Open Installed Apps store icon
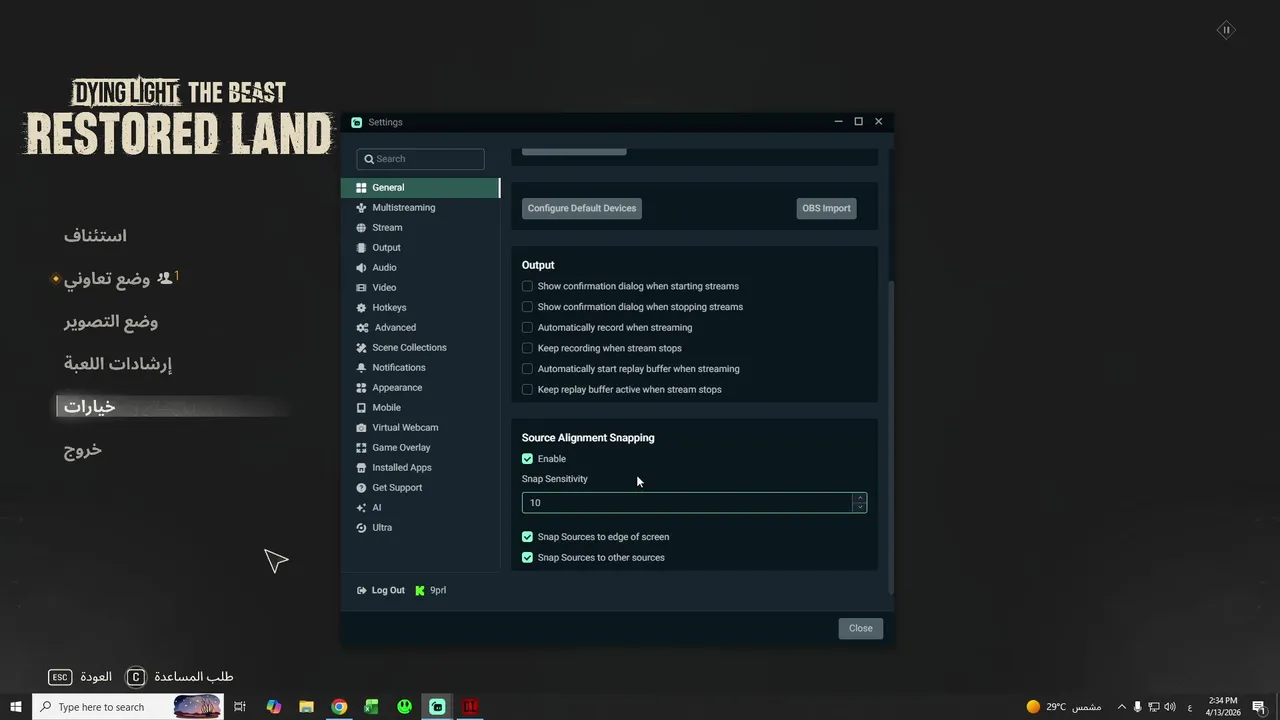 tap(362, 468)
